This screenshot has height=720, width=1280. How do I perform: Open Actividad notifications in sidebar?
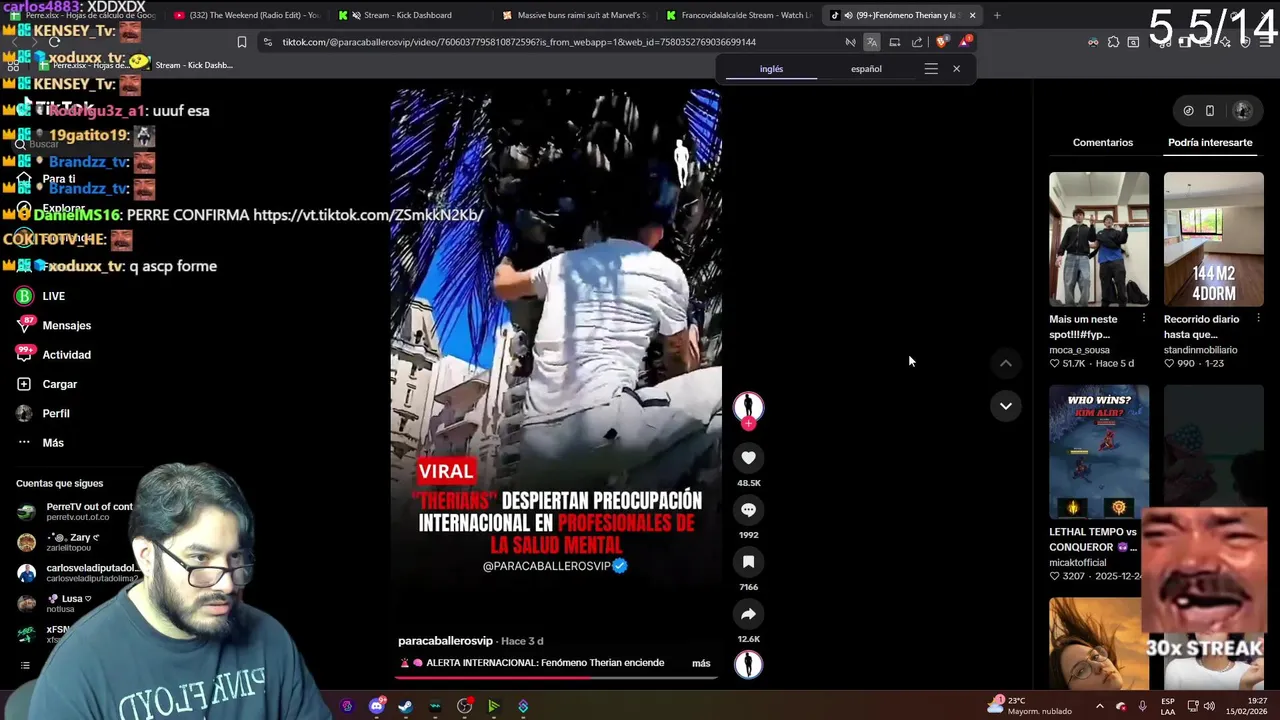coord(54,354)
